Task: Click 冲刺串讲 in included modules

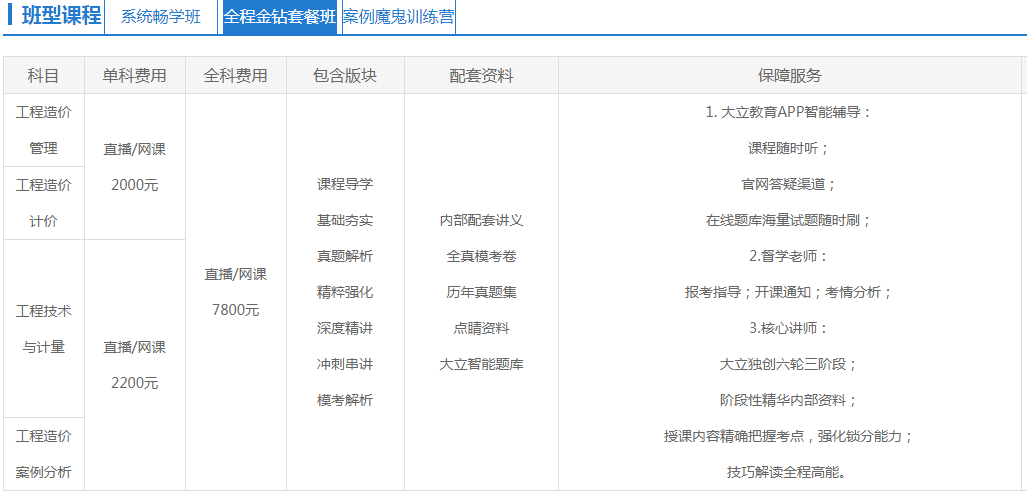Action: (345, 364)
